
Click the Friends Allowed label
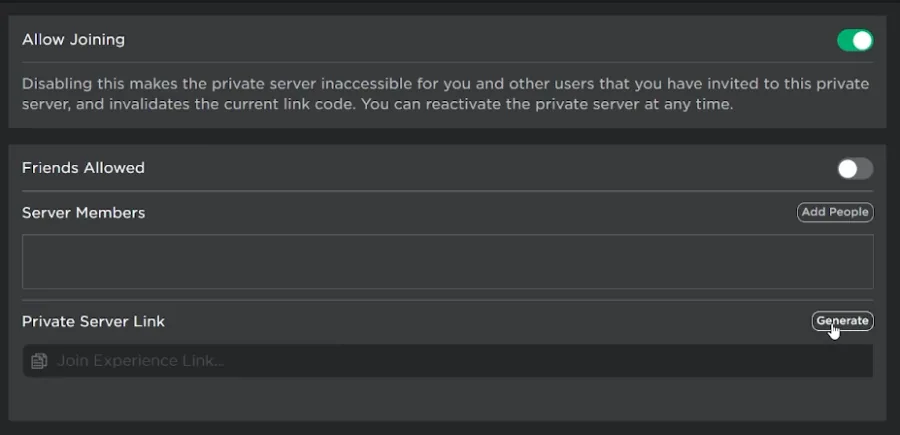83,168
